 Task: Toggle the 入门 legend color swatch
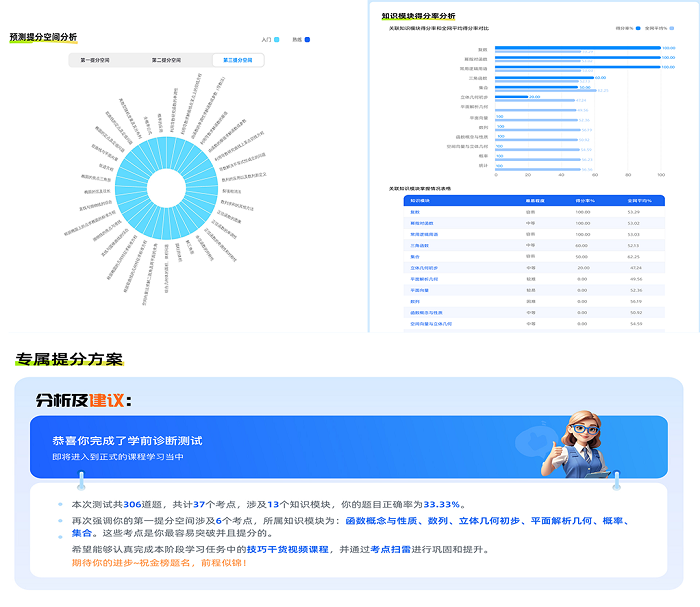click(276, 40)
